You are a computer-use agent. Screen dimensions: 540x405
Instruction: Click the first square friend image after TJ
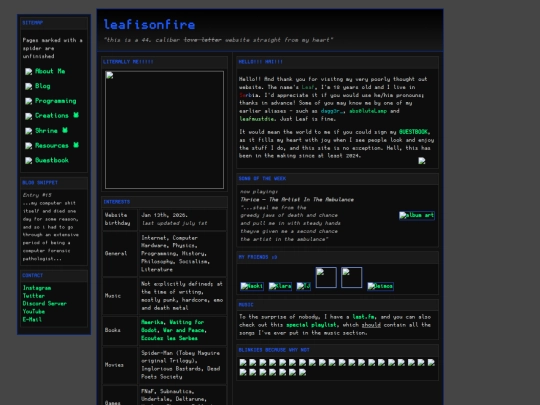[326, 277]
